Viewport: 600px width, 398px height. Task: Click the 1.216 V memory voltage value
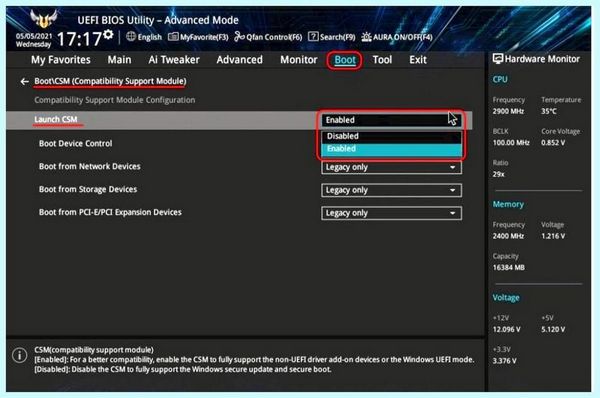click(553, 236)
